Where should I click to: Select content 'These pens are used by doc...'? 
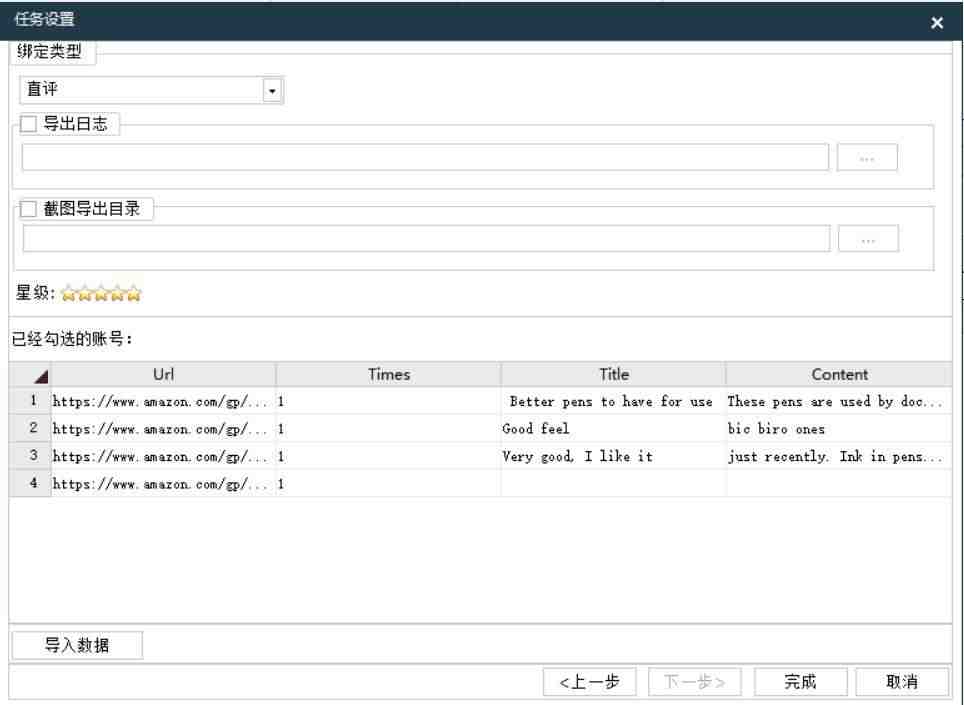tap(834, 401)
